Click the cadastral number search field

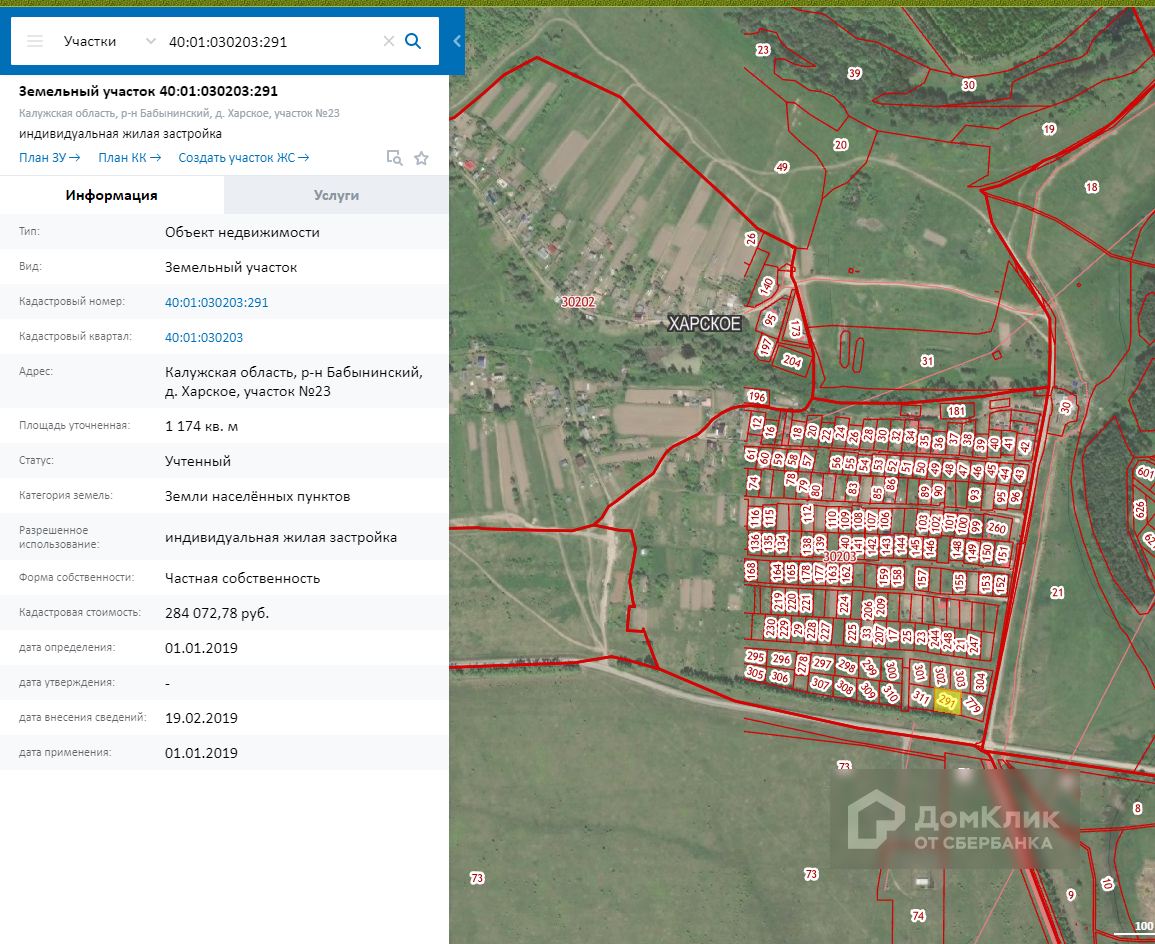click(270, 41)
